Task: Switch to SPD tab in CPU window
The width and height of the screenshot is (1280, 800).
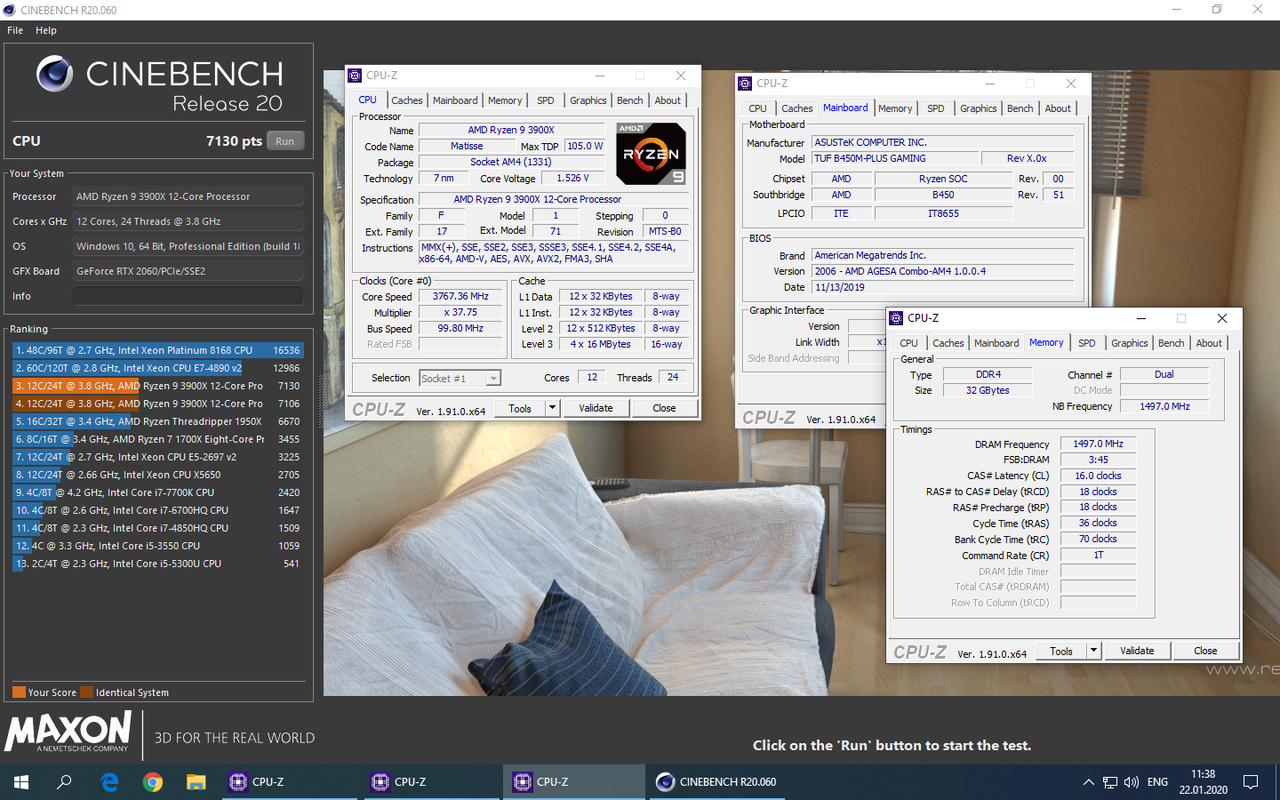Action: coord(545,100)
